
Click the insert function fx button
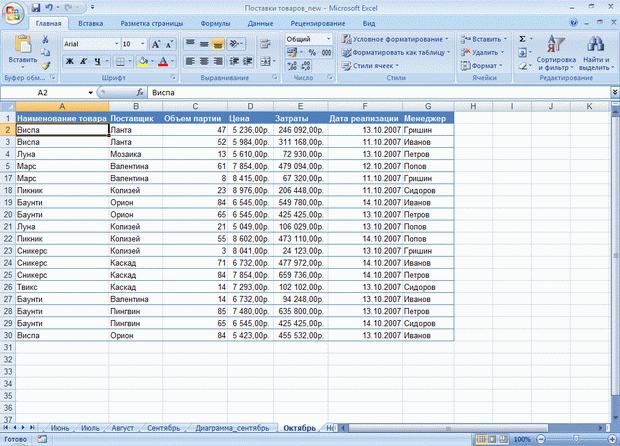click(x=140, y=93)
